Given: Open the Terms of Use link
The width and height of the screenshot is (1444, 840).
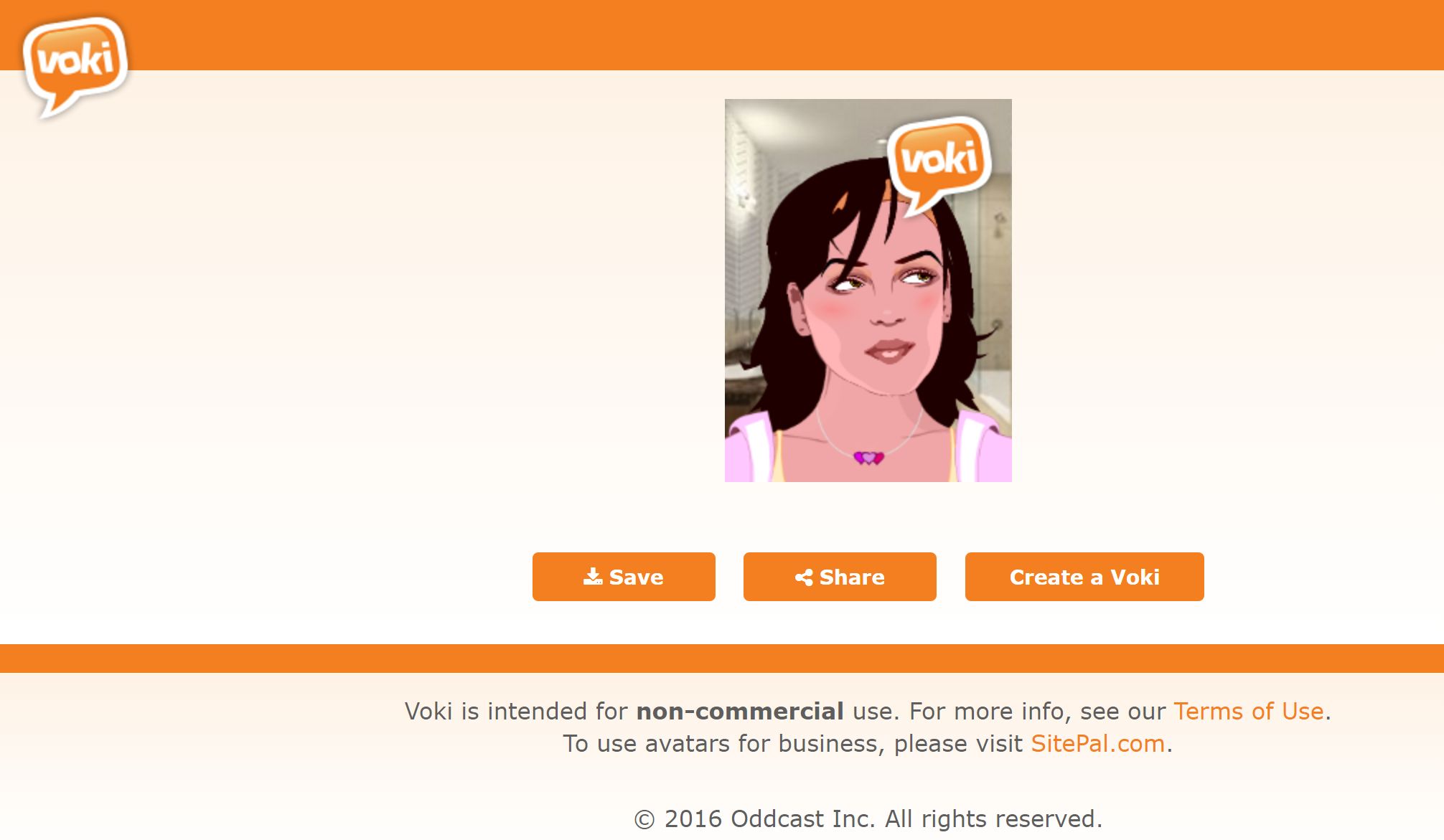Looking at the screenshot, I should point(1249,711).
